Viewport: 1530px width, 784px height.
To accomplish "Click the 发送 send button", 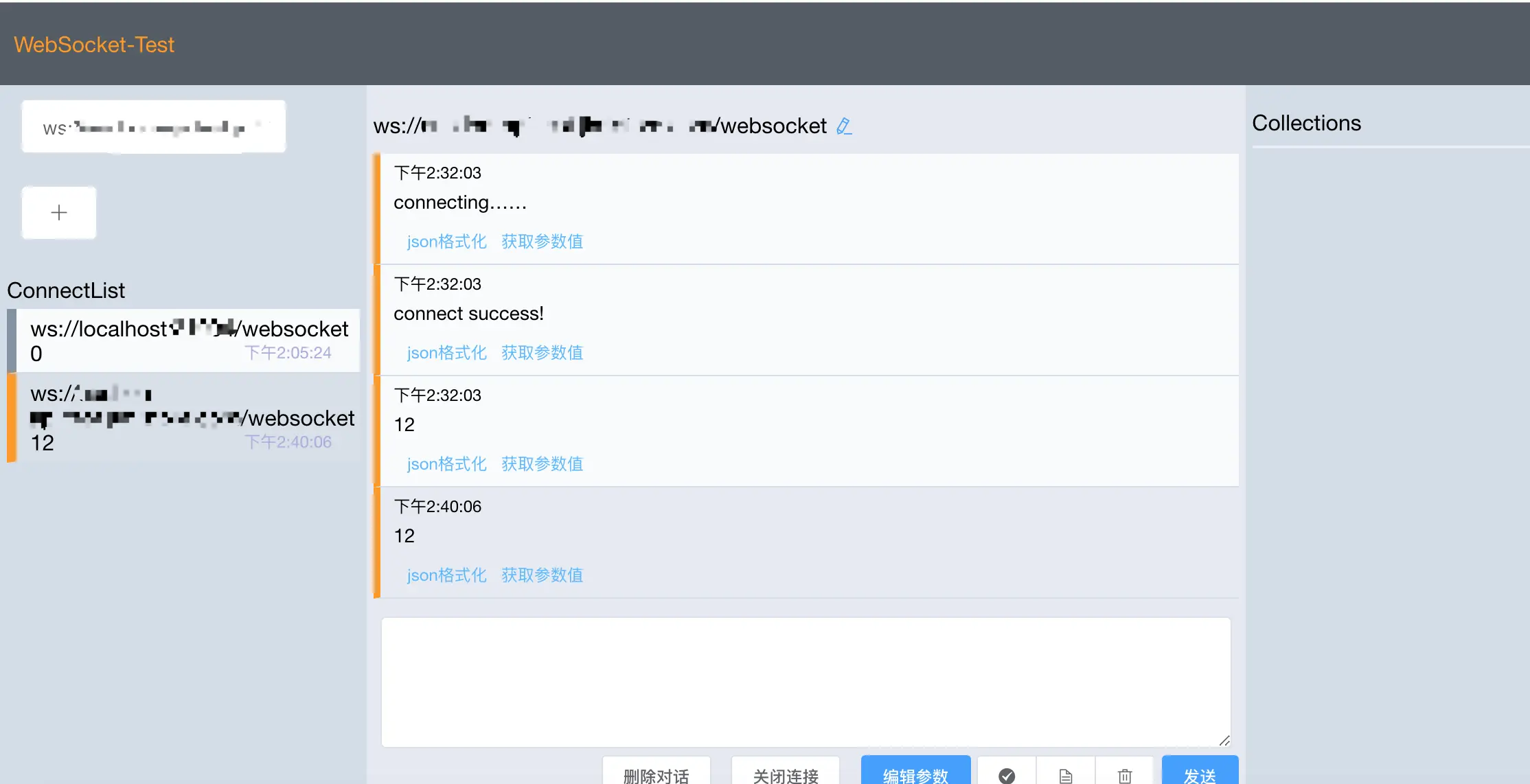I will [x=1200, y=774].
